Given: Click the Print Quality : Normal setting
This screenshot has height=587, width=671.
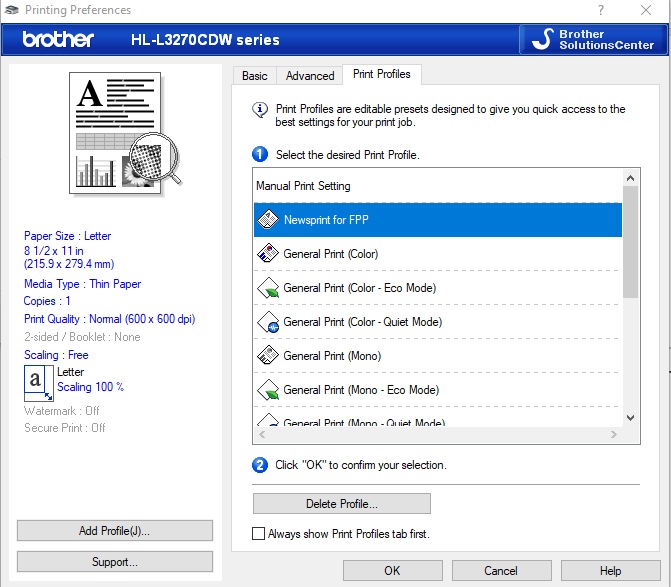Looking at the screenshot, I should [110, 319].
